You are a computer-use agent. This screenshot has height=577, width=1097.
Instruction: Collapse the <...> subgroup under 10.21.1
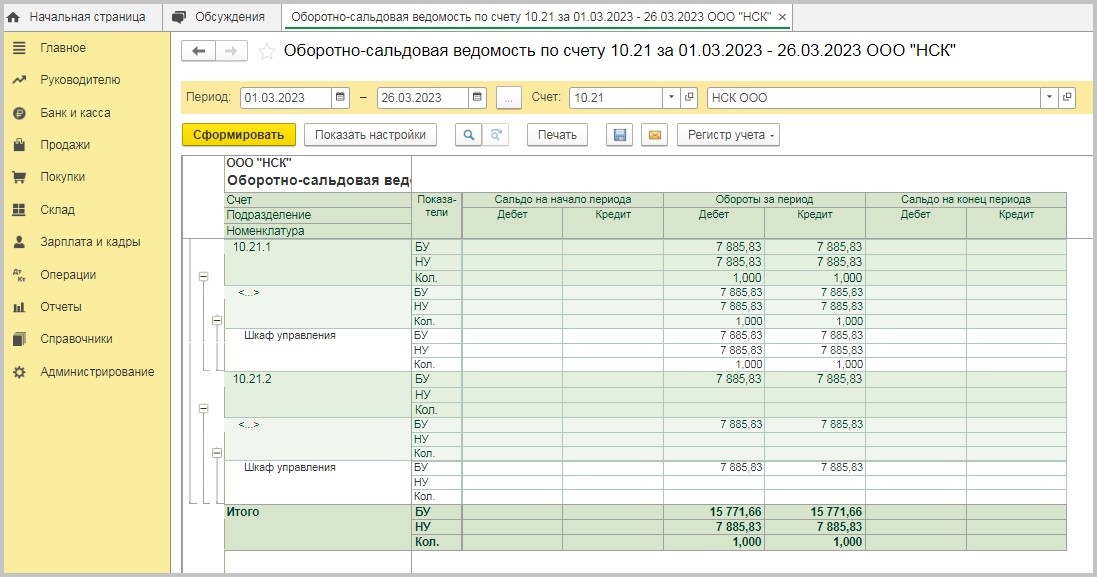217,320
